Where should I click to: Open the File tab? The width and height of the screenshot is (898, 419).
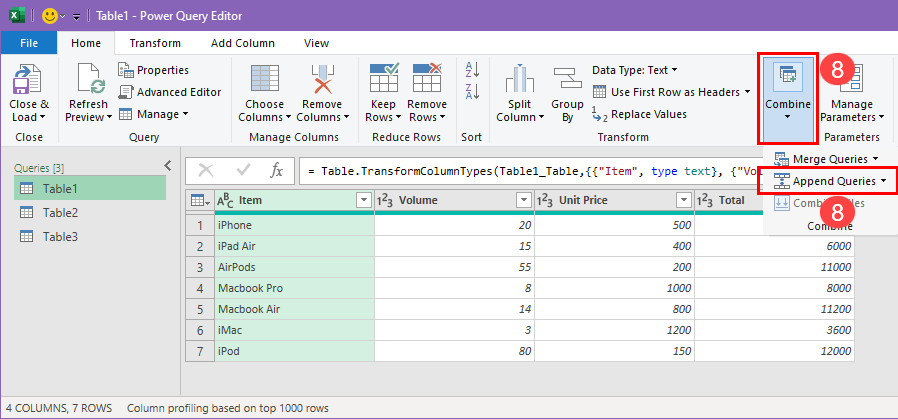click(29, 43)
